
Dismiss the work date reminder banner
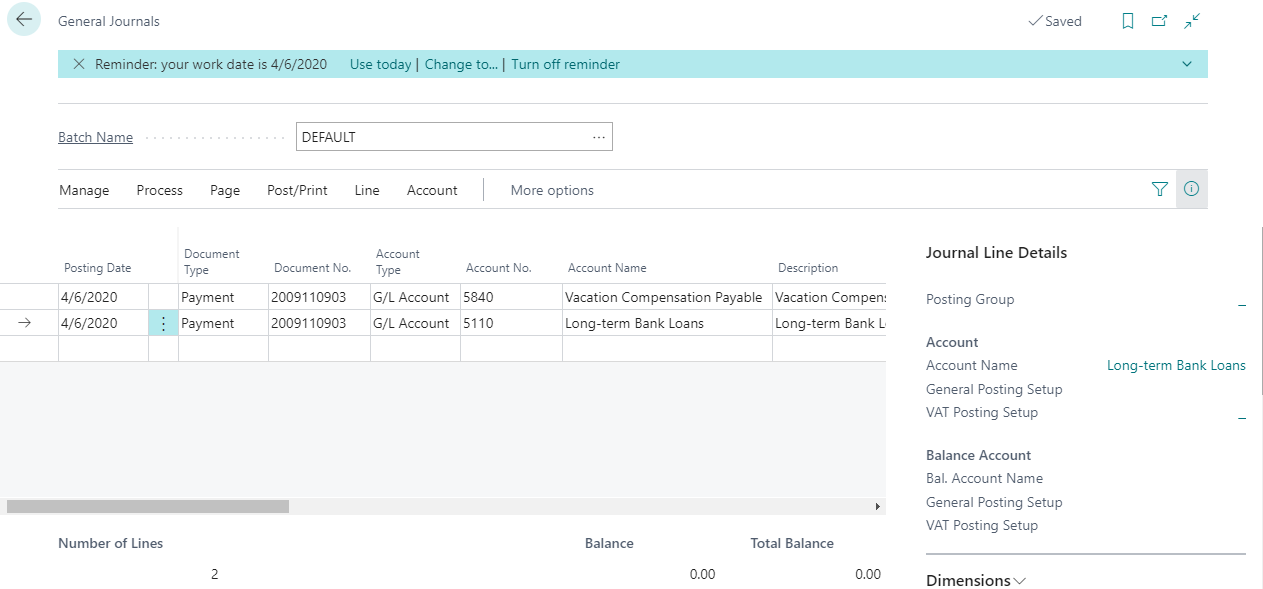click(x=78, y=63)
